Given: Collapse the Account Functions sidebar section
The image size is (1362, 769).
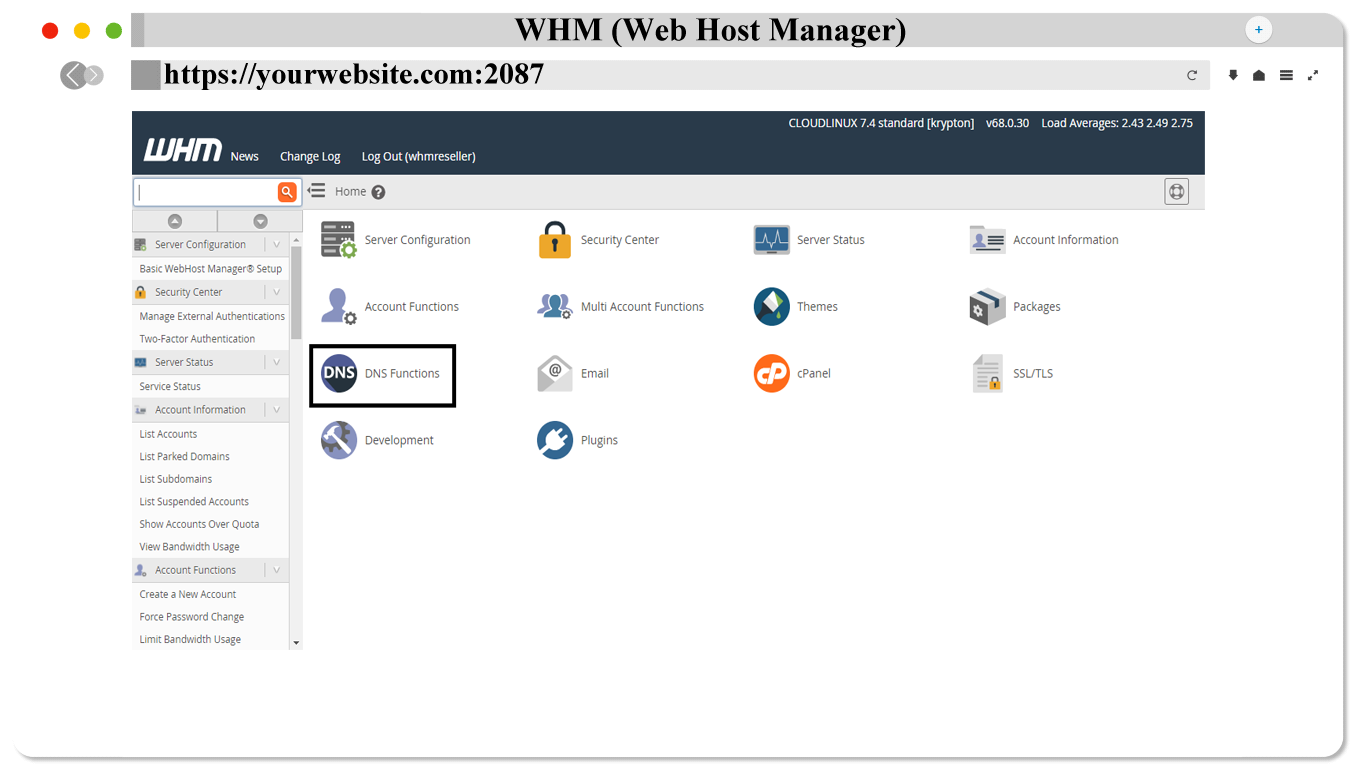Looking at the screenshot, I should tap(277, 570).
